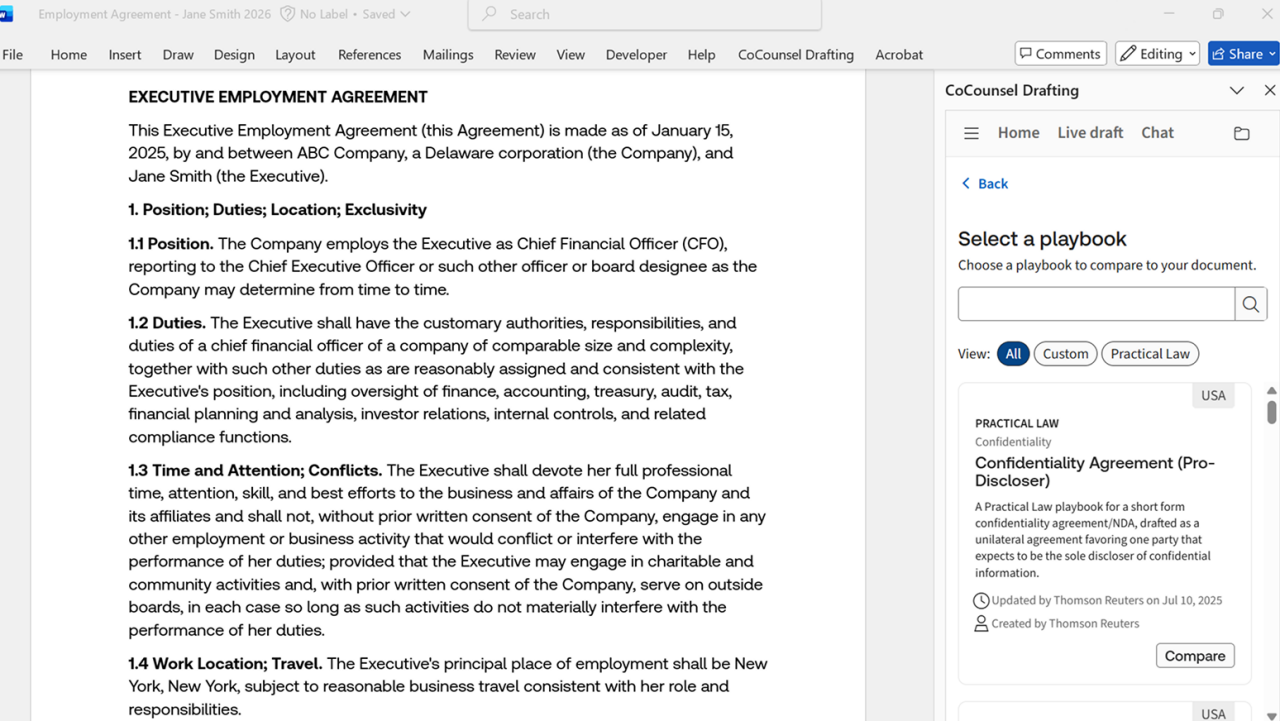Go Back in the CoCounsel panel

(984, 184)
